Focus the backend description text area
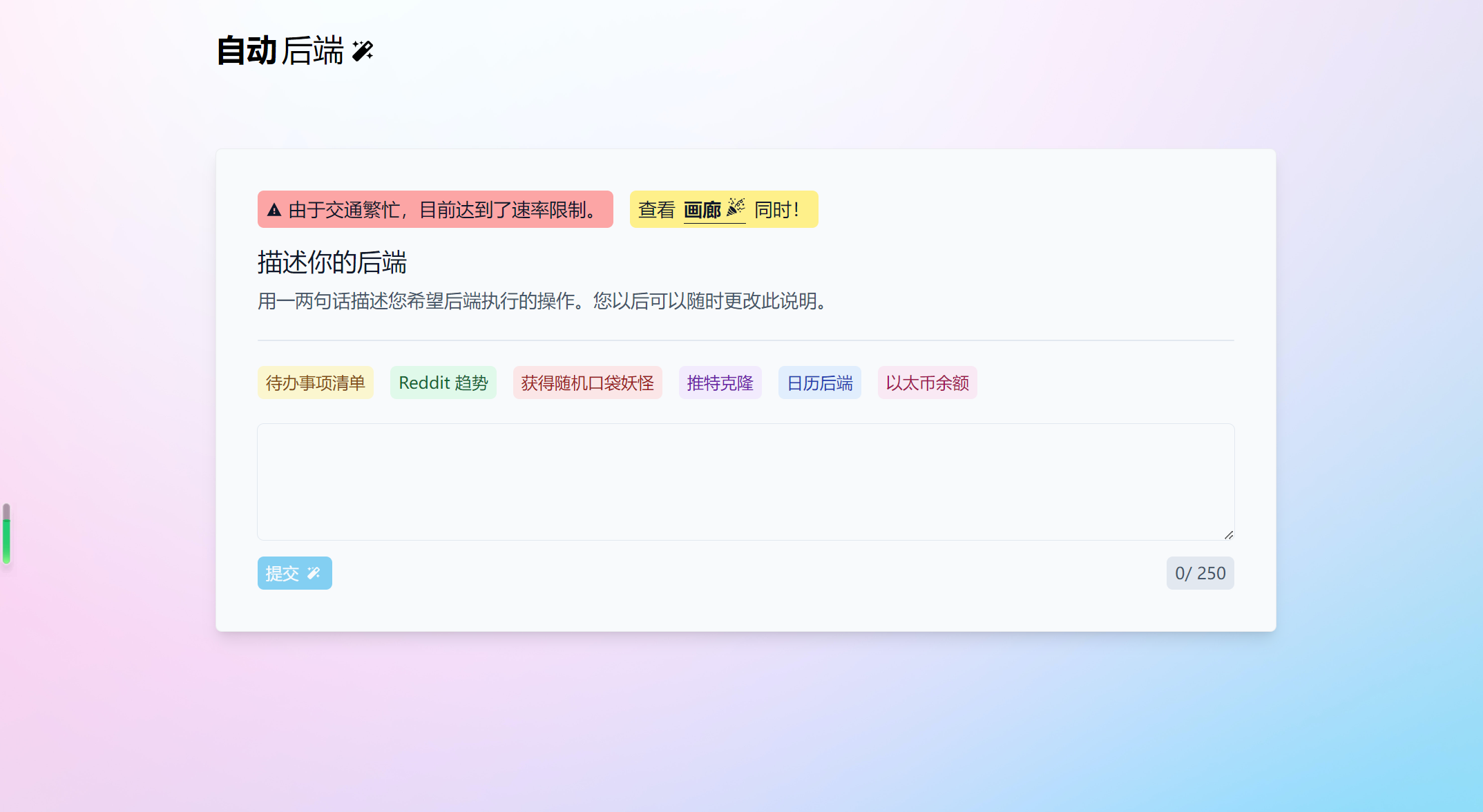Image resolution: width=1483 pixels, height=812 pixels. (745, 481)
